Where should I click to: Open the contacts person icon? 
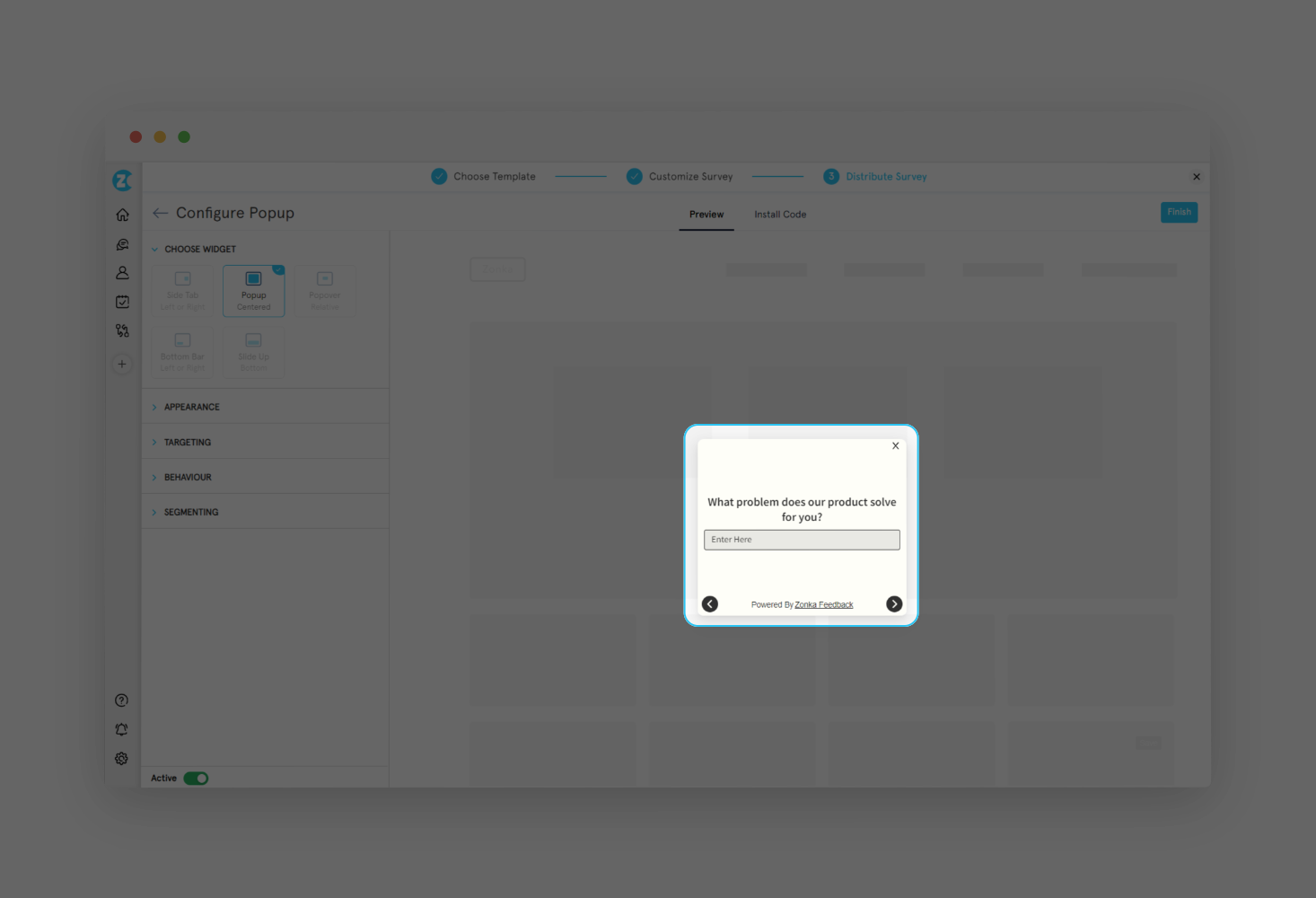[122, 273]
